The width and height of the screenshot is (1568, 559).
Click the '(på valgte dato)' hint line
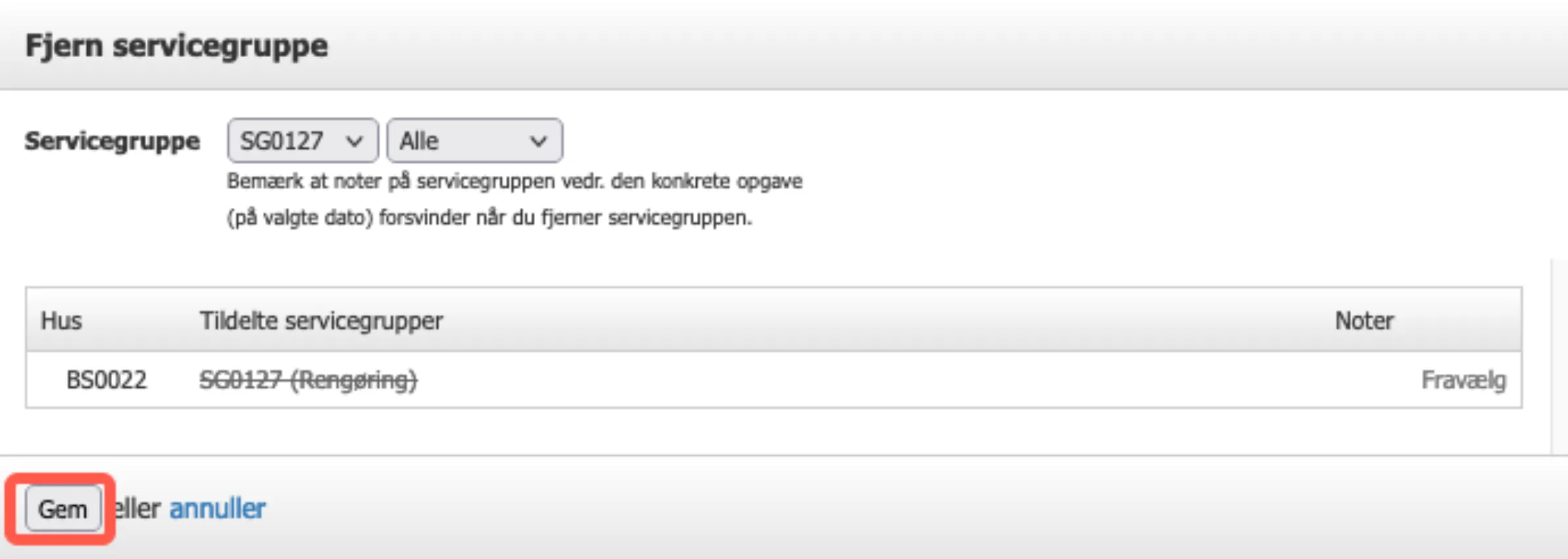click(489, 217)
